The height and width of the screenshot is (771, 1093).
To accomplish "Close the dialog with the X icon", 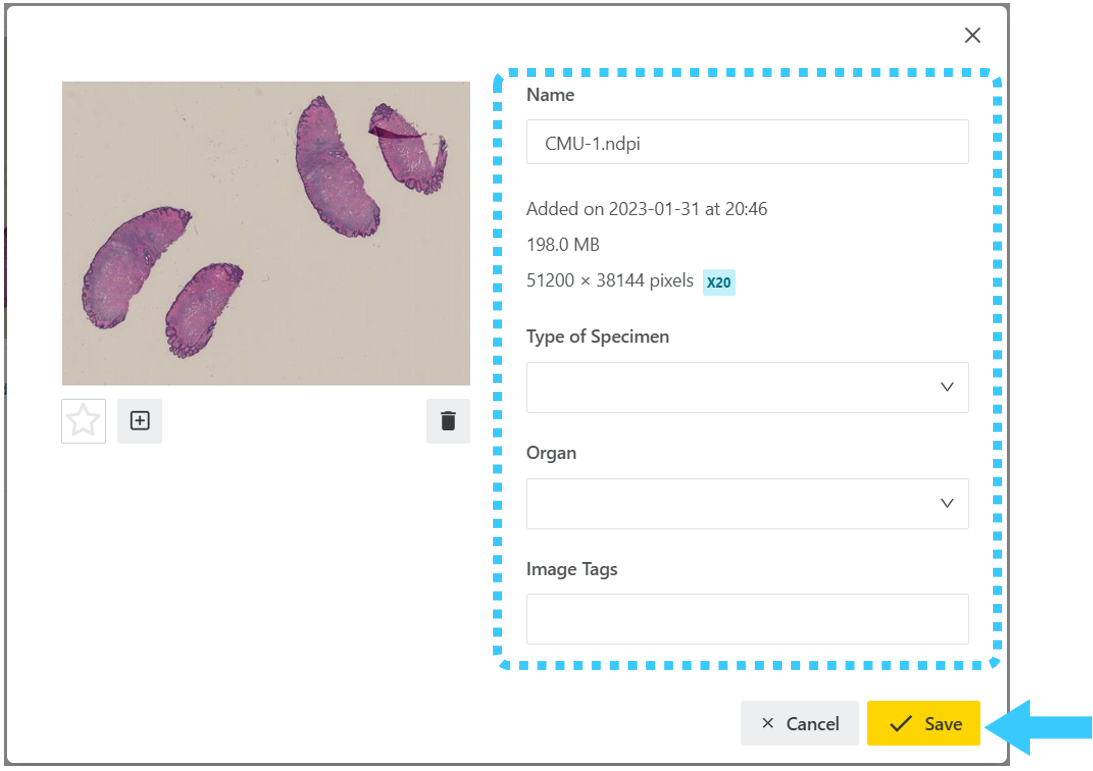I will coord(972,35).
